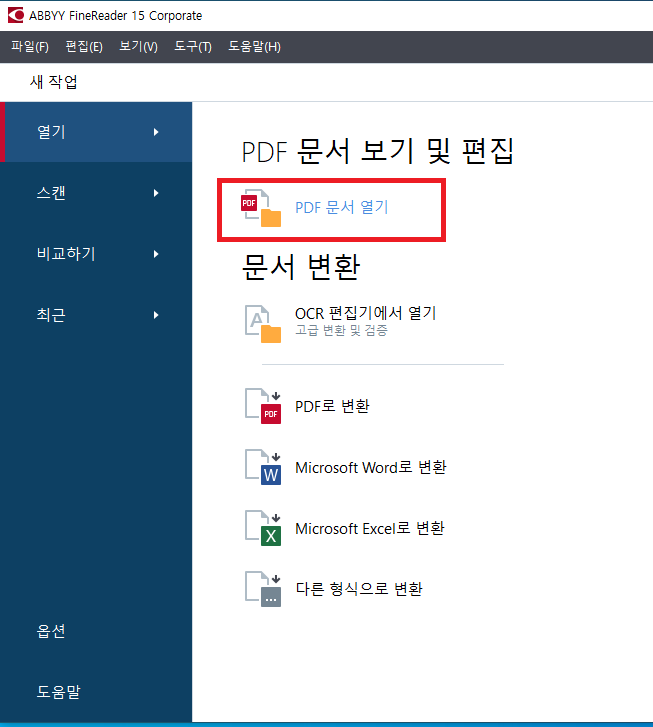Click the PDF 문서 열기 link

[x=342, y=207]
